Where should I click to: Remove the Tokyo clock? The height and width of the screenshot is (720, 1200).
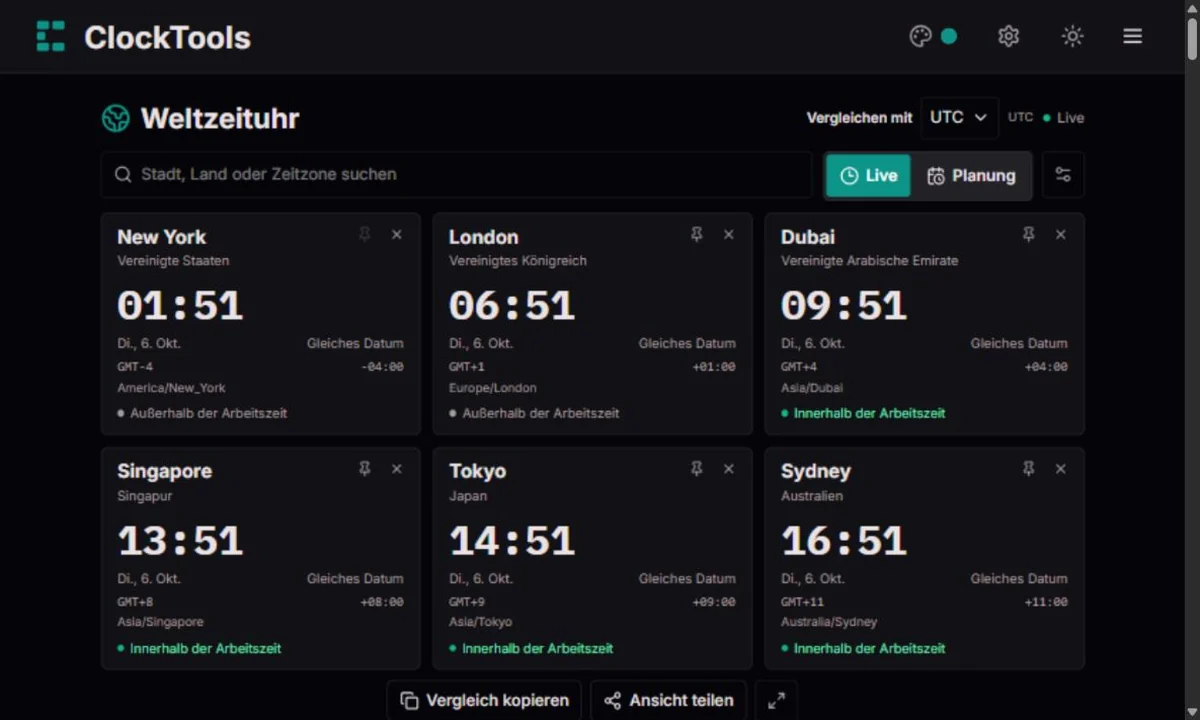[729, 468]
